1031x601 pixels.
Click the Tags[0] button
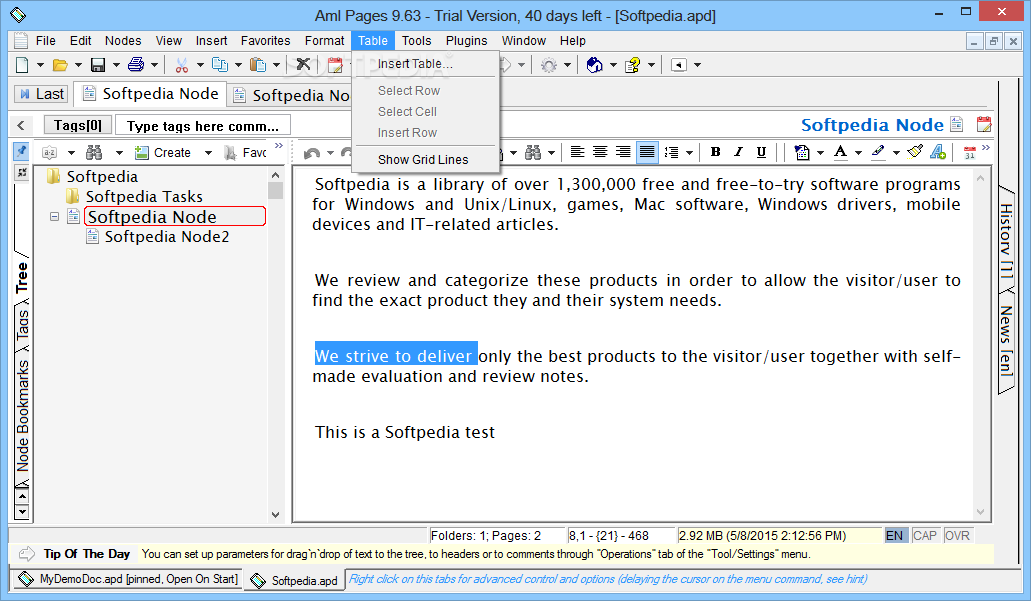tap(78, 125)
